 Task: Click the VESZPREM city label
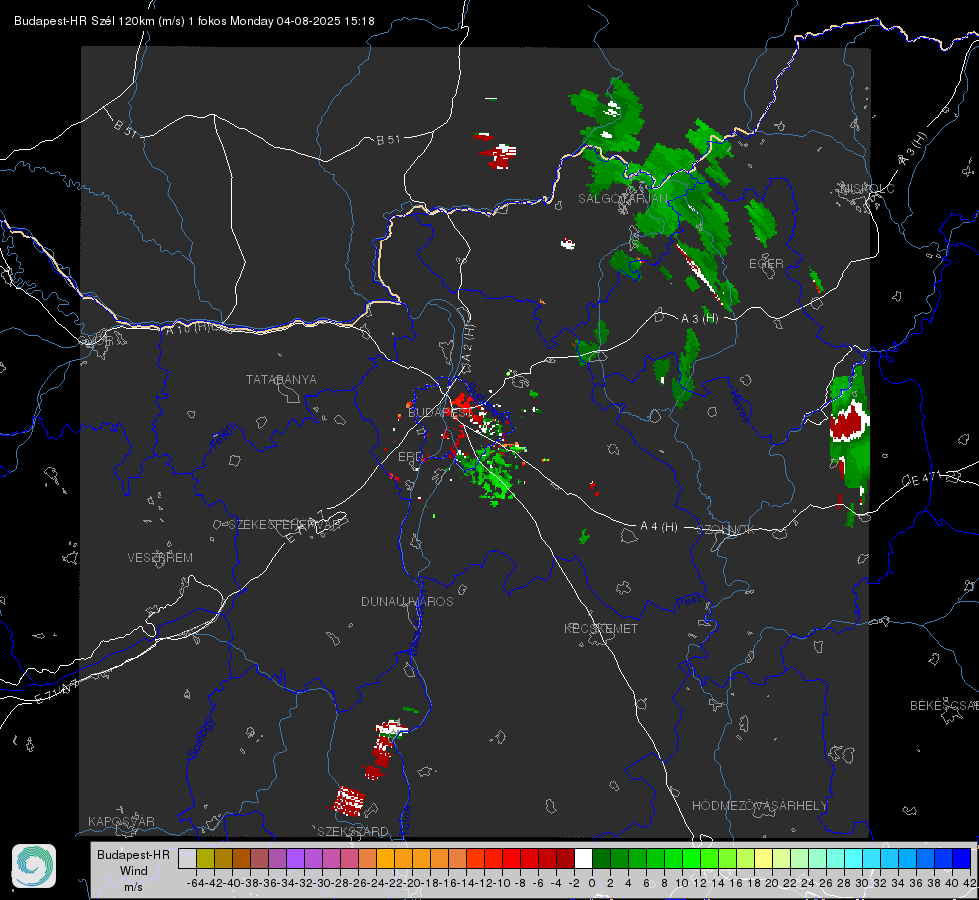pos(160,557)
